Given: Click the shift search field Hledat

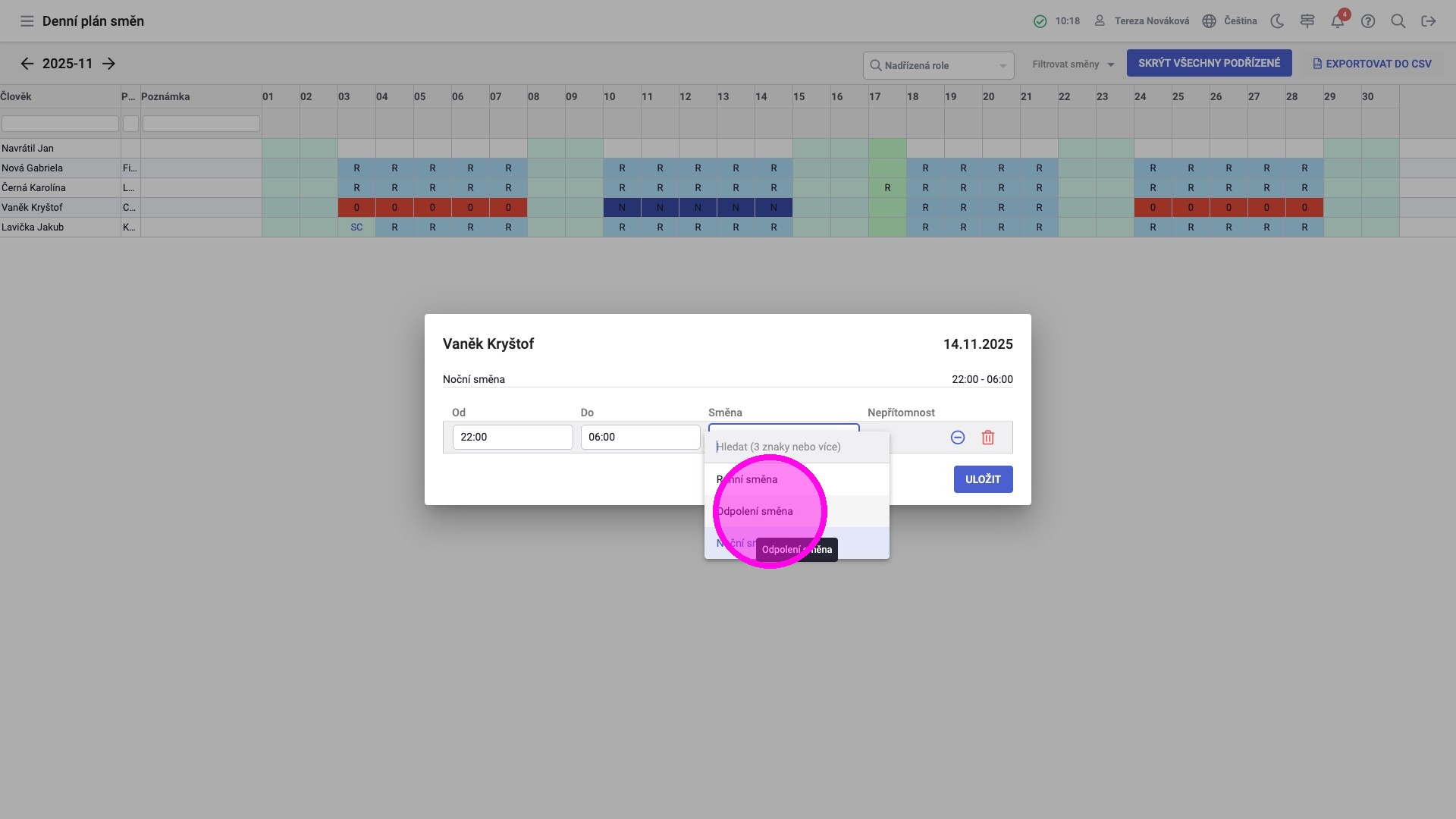Looking at the screenshot, I should [796, 447].
